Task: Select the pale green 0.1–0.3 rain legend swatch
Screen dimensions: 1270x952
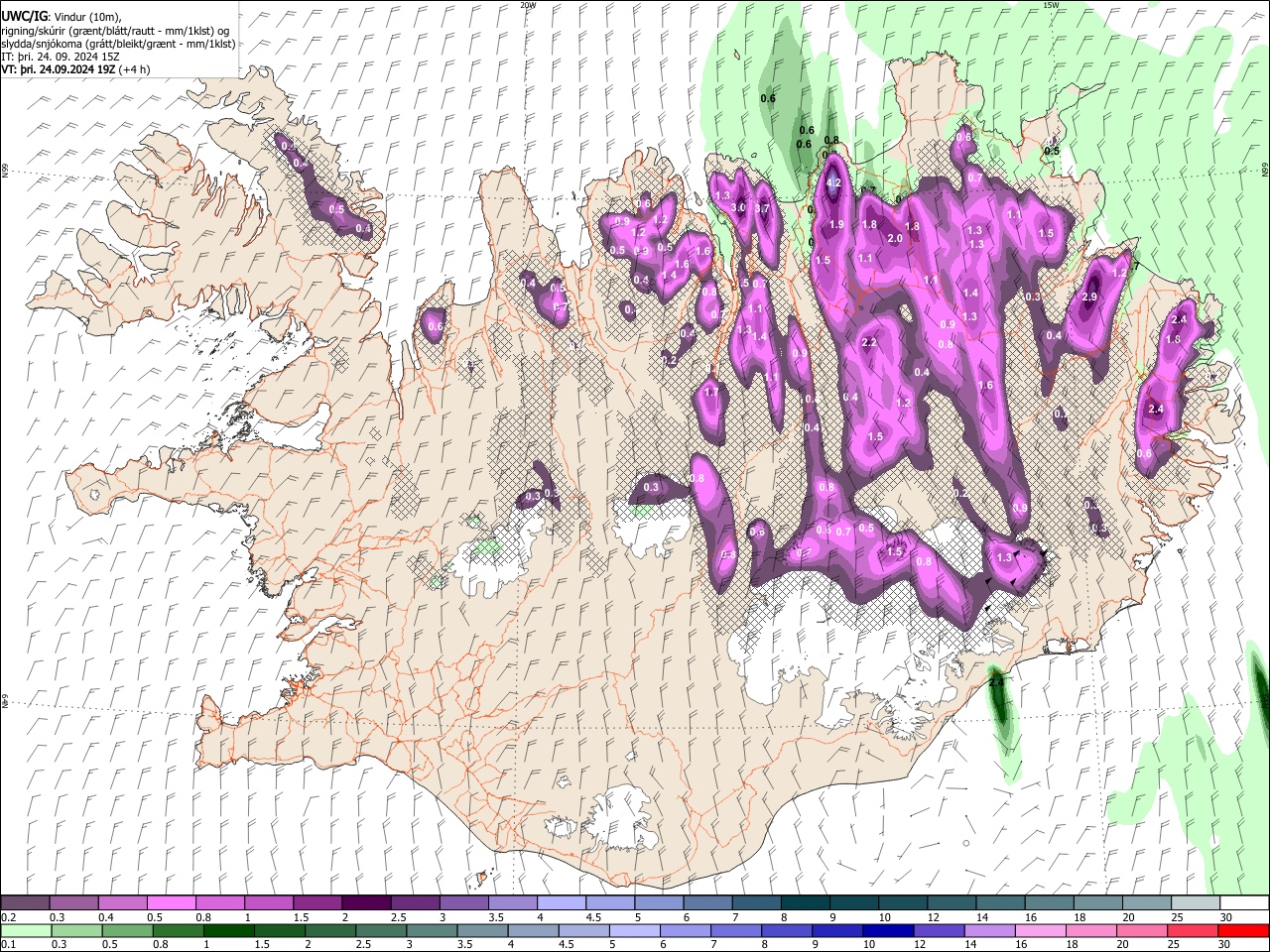Action: [26, 930]
